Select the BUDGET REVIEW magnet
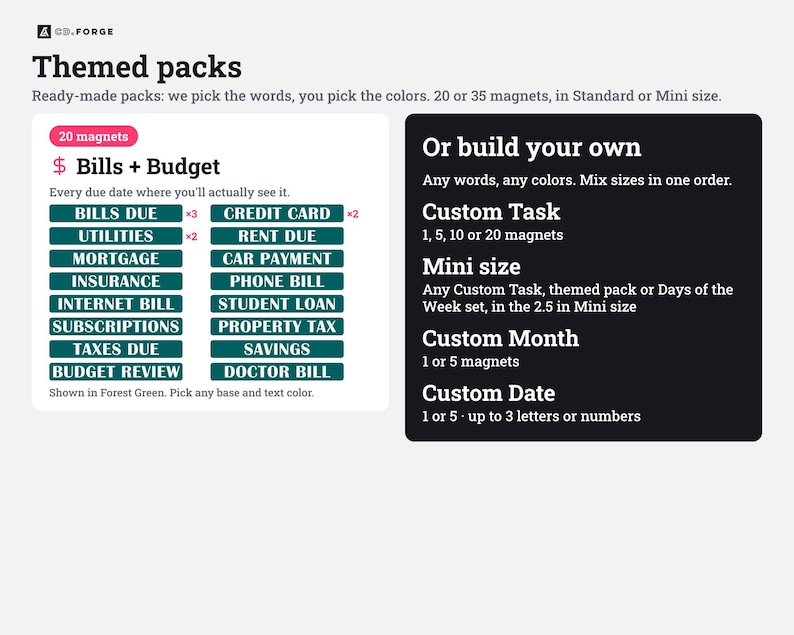This screenshot has width=794, height=635. coord(116,372)
